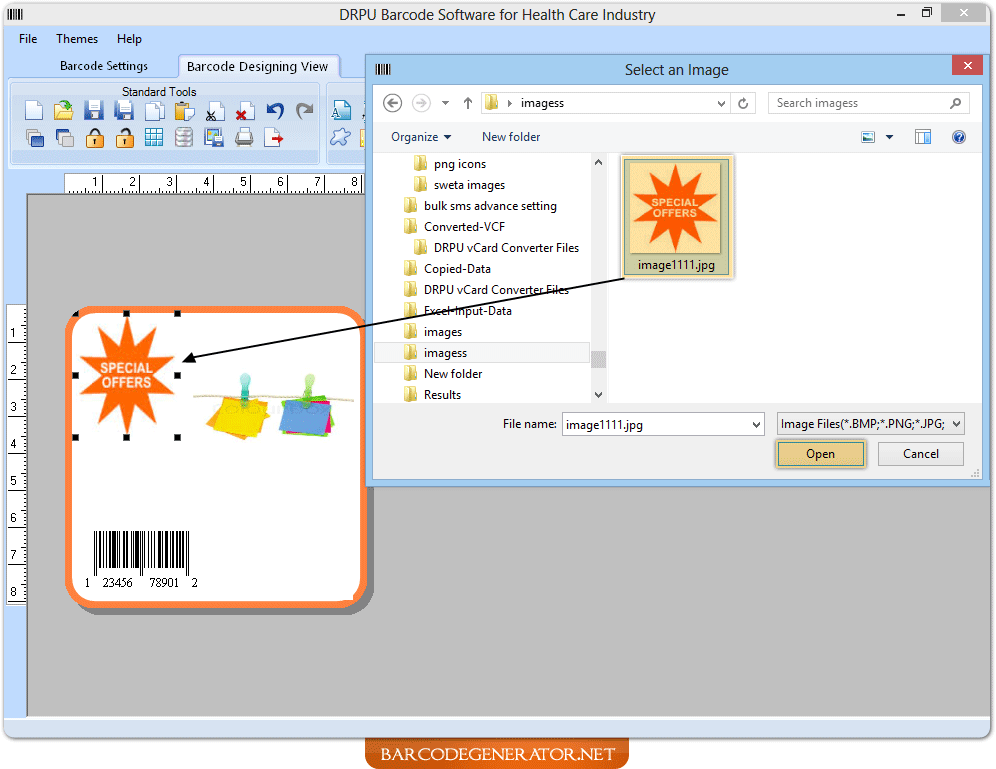The image size is (996, 769).
Task: Click the Help question mark in the dialog
Action: pyautogui.click(x=958, y=137)
